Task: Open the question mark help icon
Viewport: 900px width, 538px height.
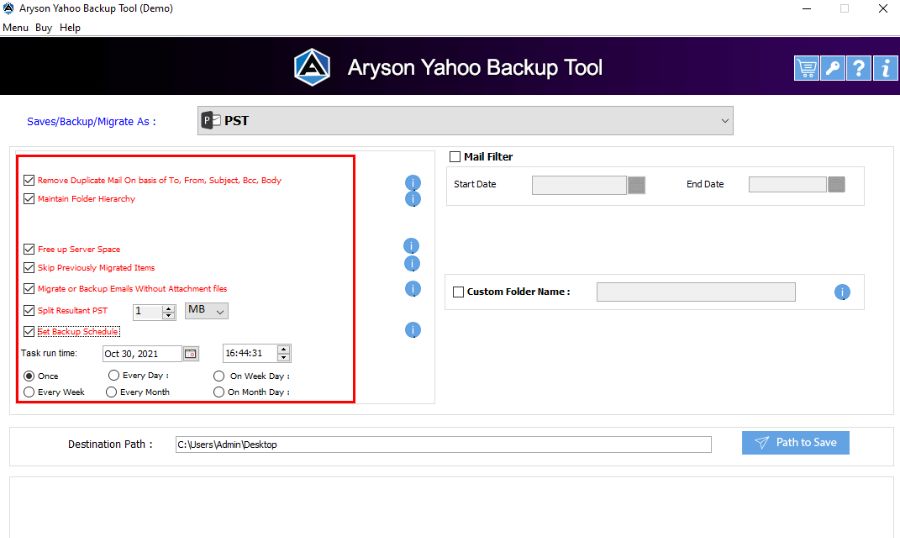Action: pos(859,68)
